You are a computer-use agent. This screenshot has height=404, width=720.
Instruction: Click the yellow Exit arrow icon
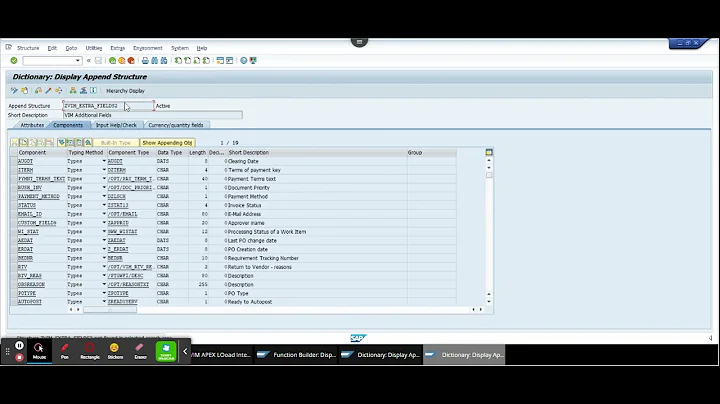[x=122, y=61]
